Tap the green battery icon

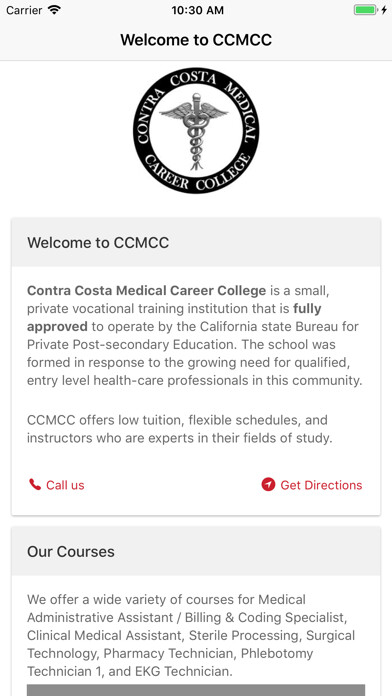point(365,10)
